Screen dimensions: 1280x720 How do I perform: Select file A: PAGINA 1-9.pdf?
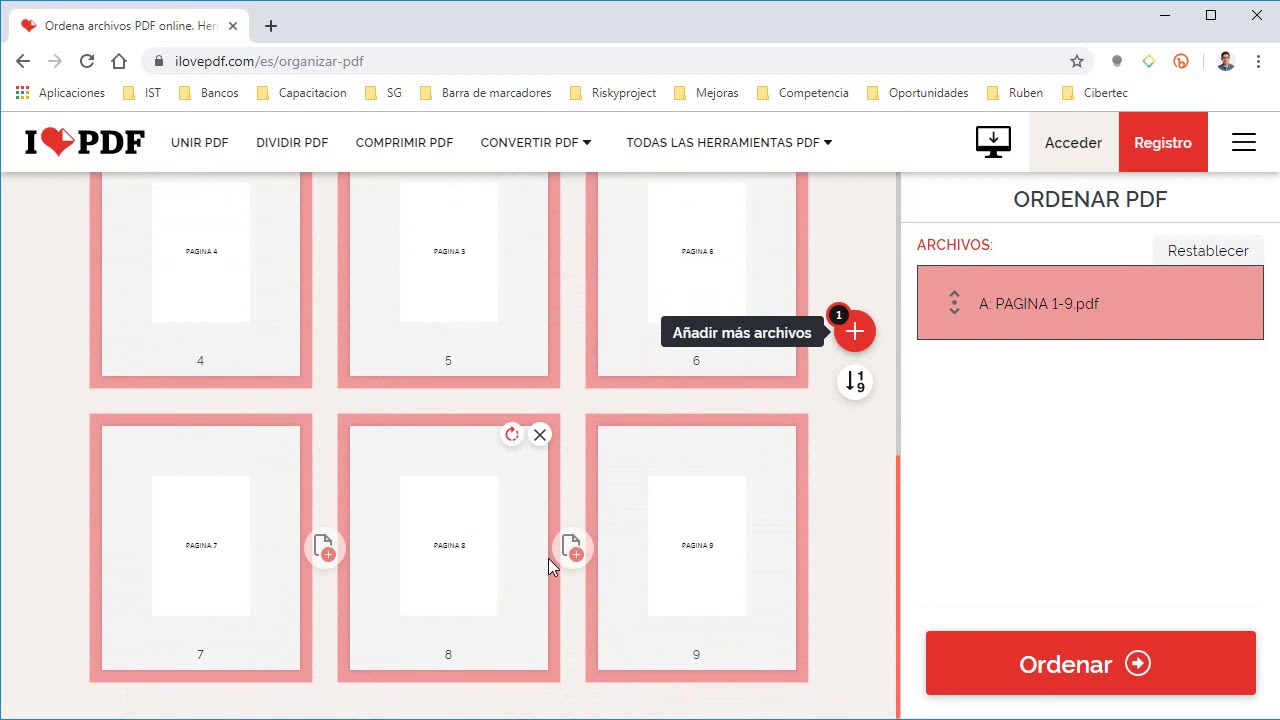1090,303
